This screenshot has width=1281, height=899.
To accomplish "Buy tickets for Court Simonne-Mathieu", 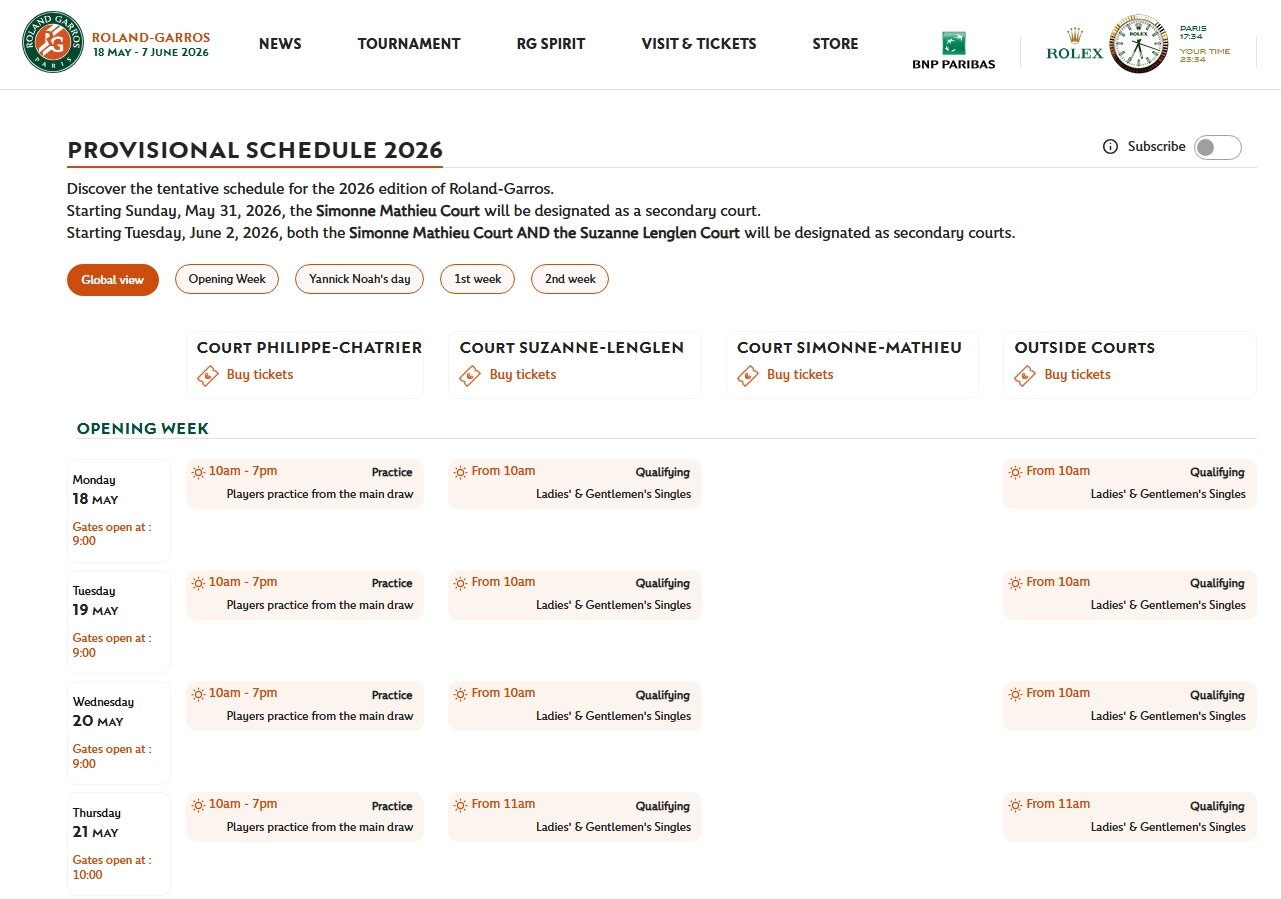I will [x=800, y=375].
